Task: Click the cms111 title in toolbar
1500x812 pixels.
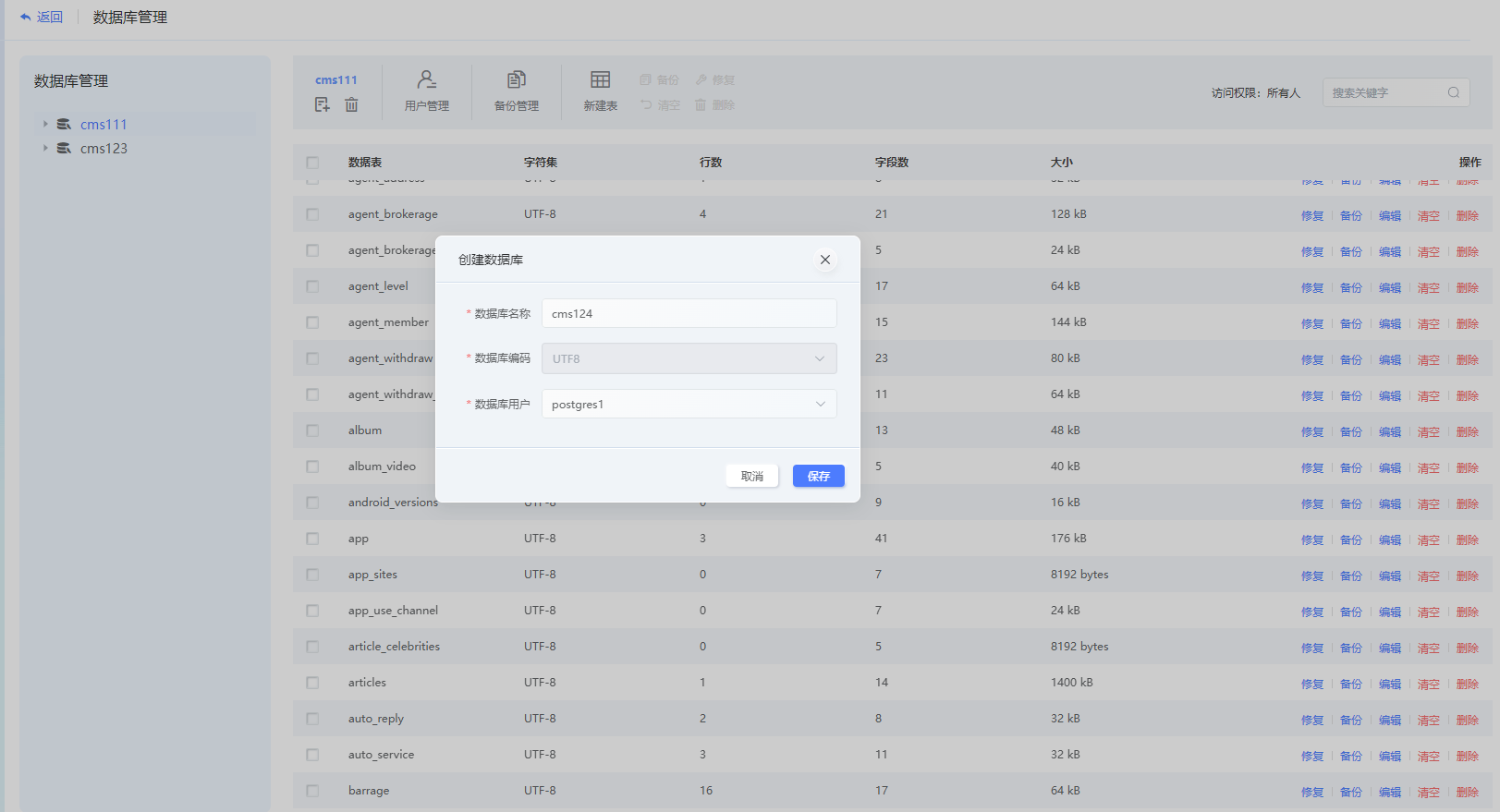Action: (336, 79)
